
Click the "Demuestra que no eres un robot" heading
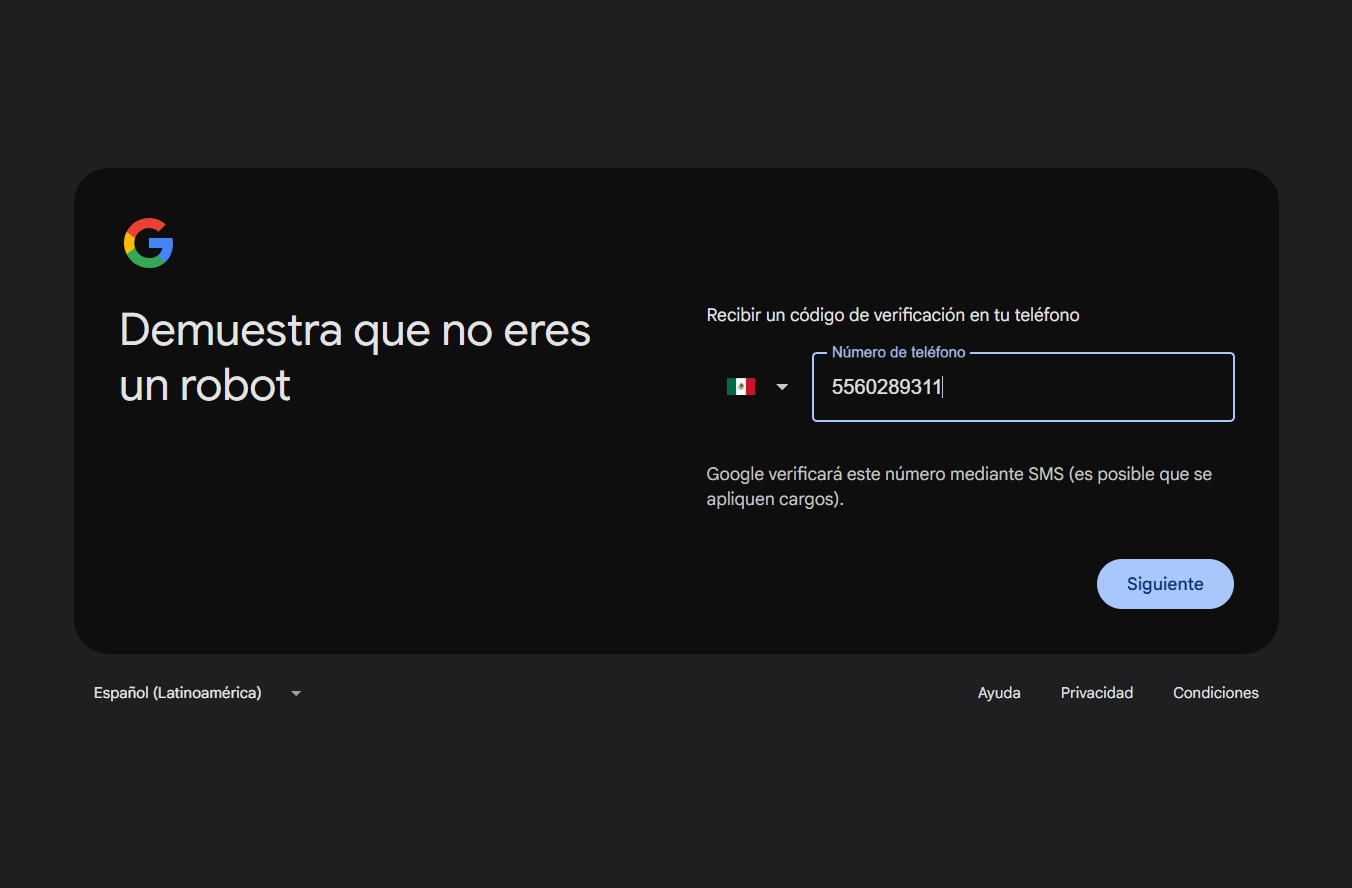[x=355, y=357]
